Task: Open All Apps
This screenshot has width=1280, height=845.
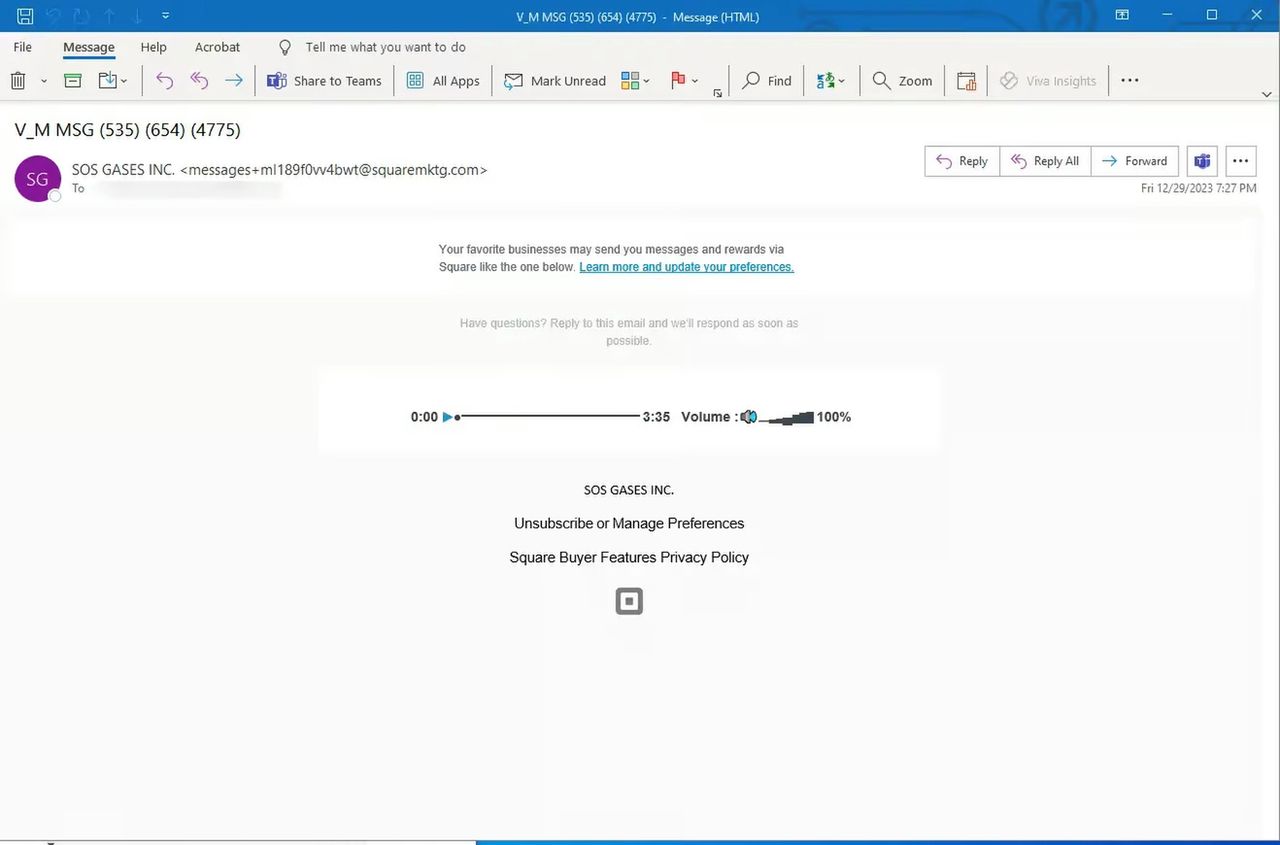Action: coord(443,81)
